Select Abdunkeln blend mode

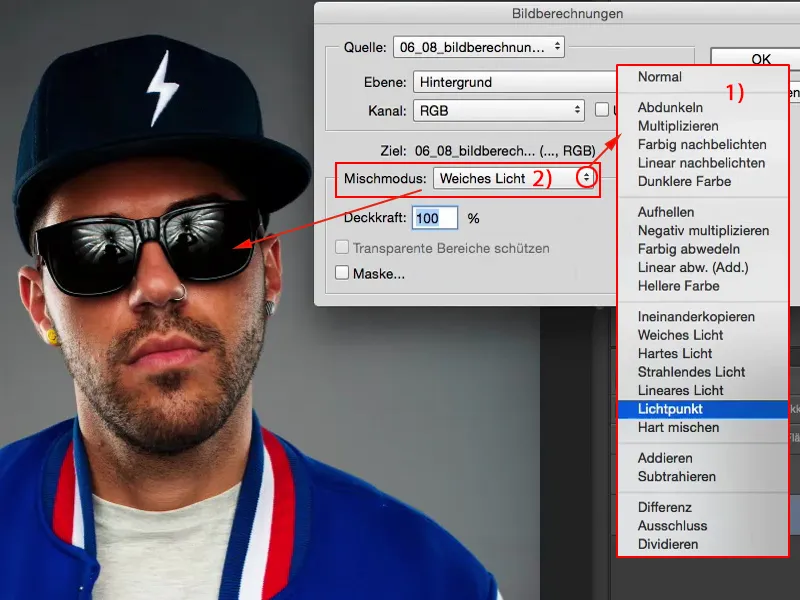pos(670,108)
